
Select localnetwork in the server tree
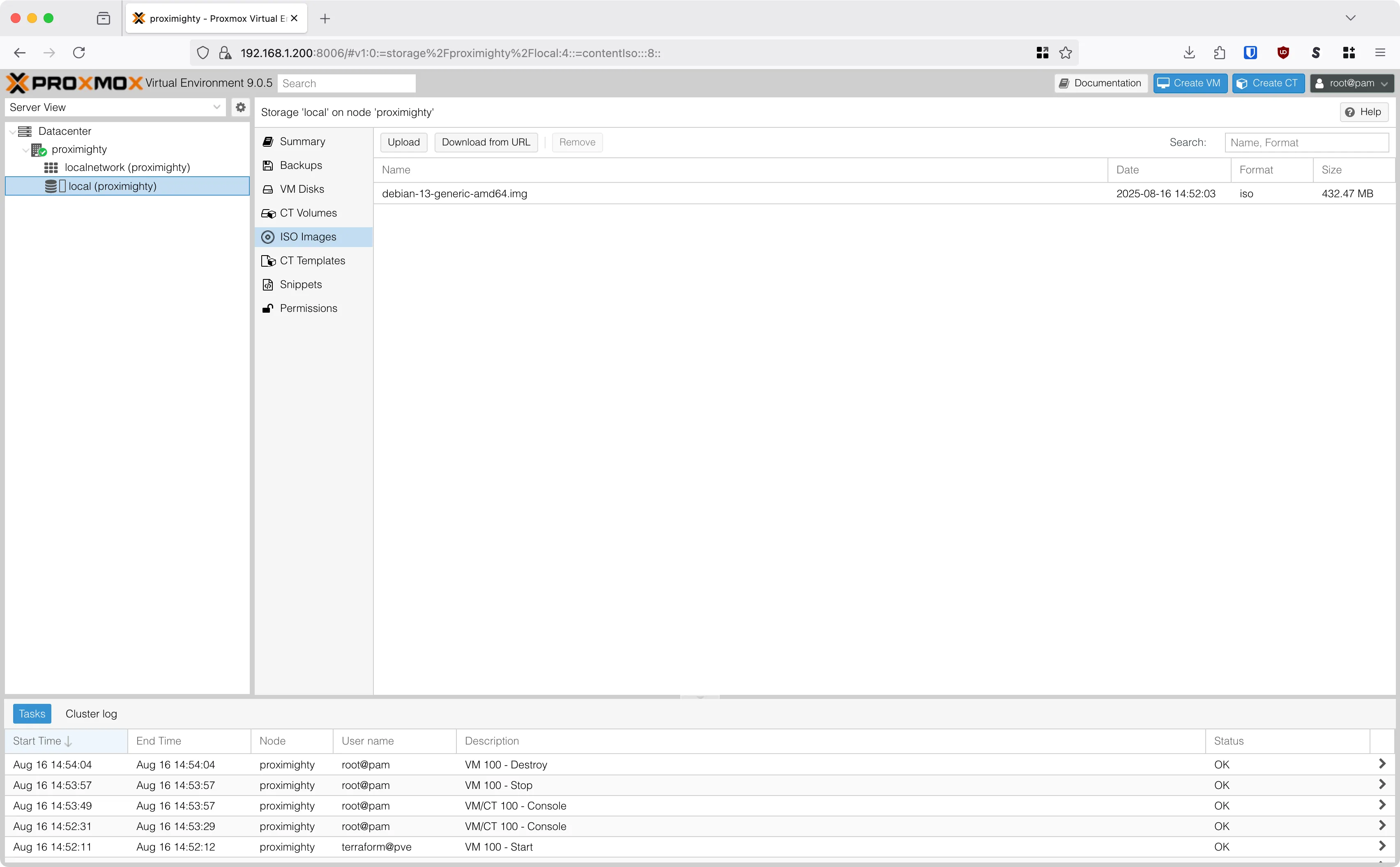[x=127, y=167]
